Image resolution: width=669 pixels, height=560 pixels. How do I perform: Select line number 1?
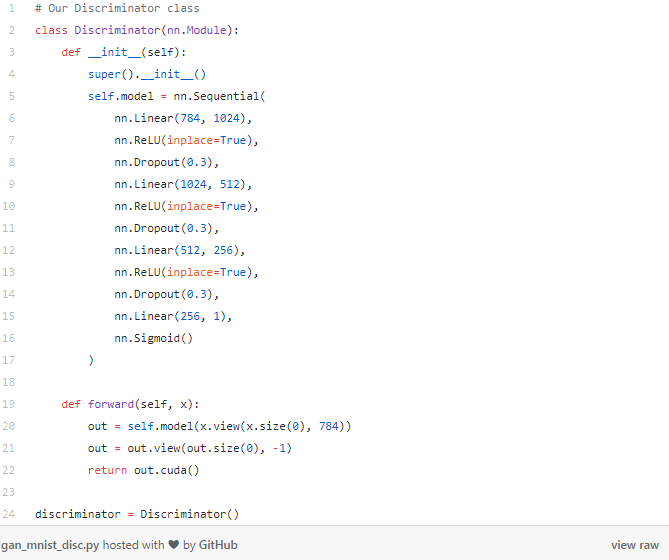tap(12, 9)
